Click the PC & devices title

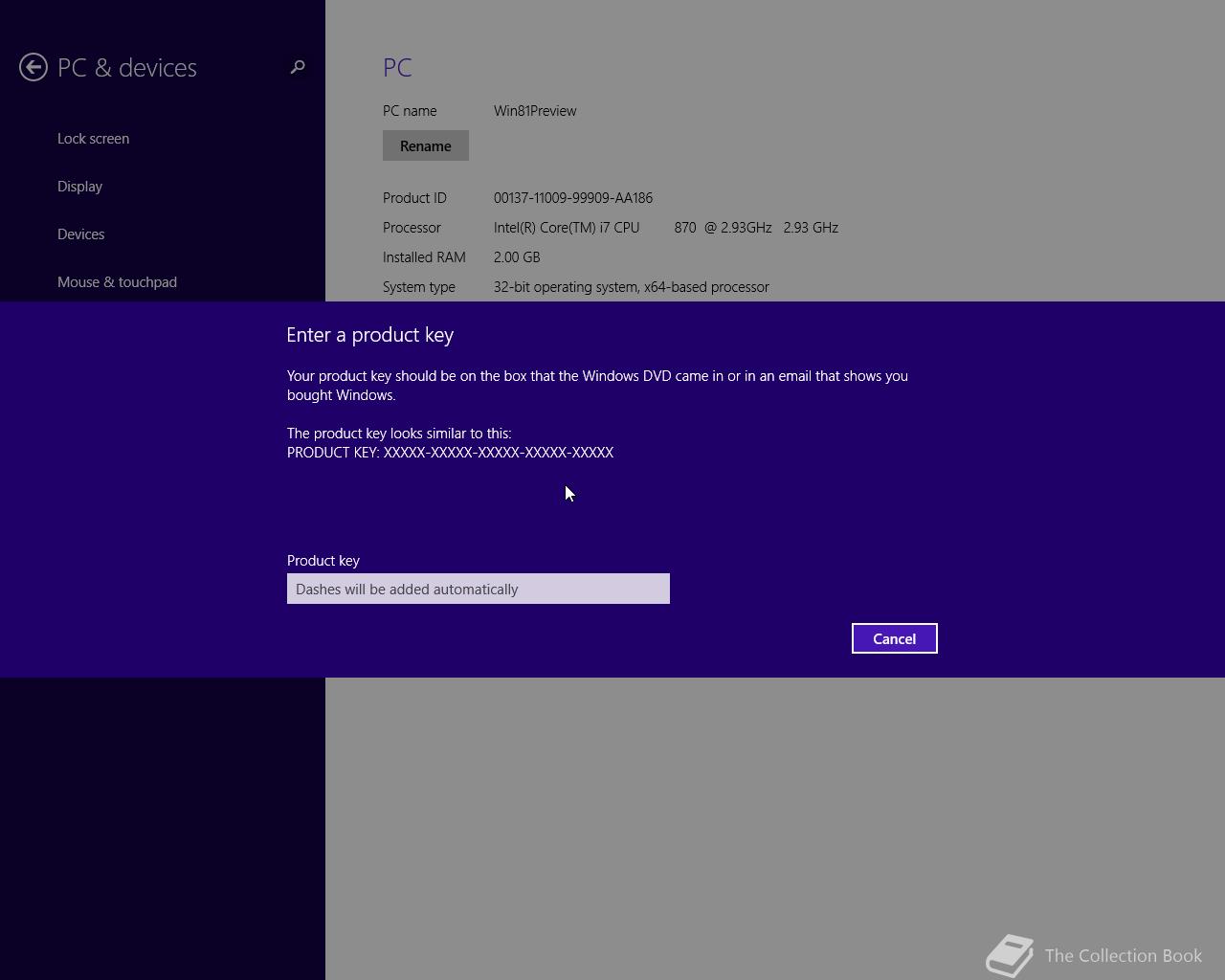[x=127, y=68]
